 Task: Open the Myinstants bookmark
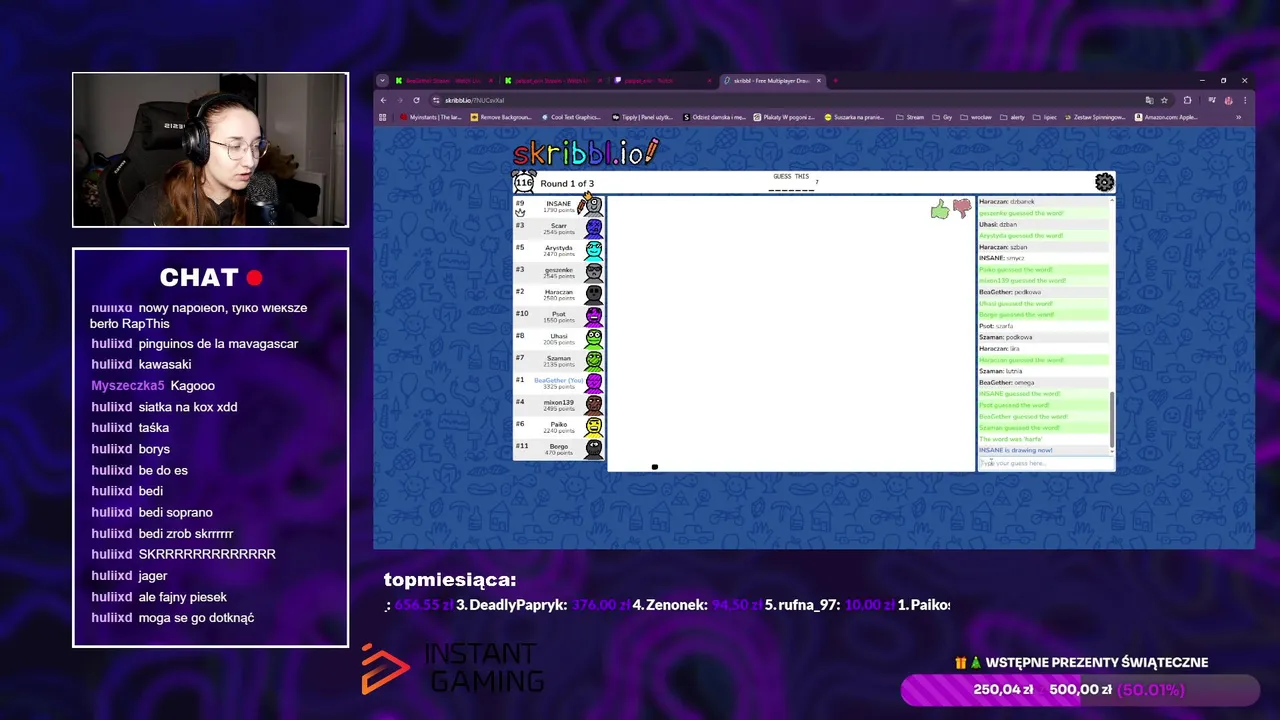click(431, 117)
